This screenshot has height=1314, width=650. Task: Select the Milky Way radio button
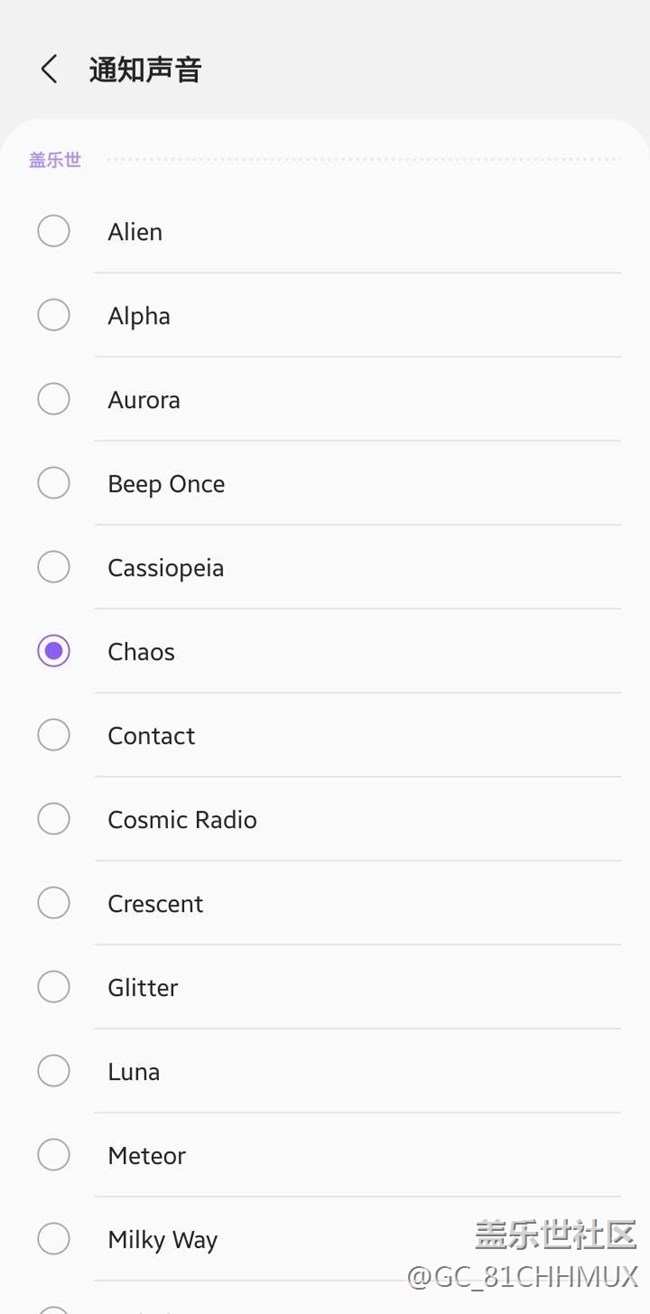tap(53, 1239)
